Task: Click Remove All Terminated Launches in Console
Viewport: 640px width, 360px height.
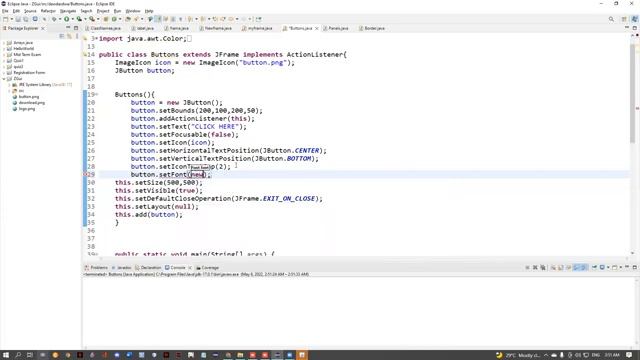Action: [543, 268]
